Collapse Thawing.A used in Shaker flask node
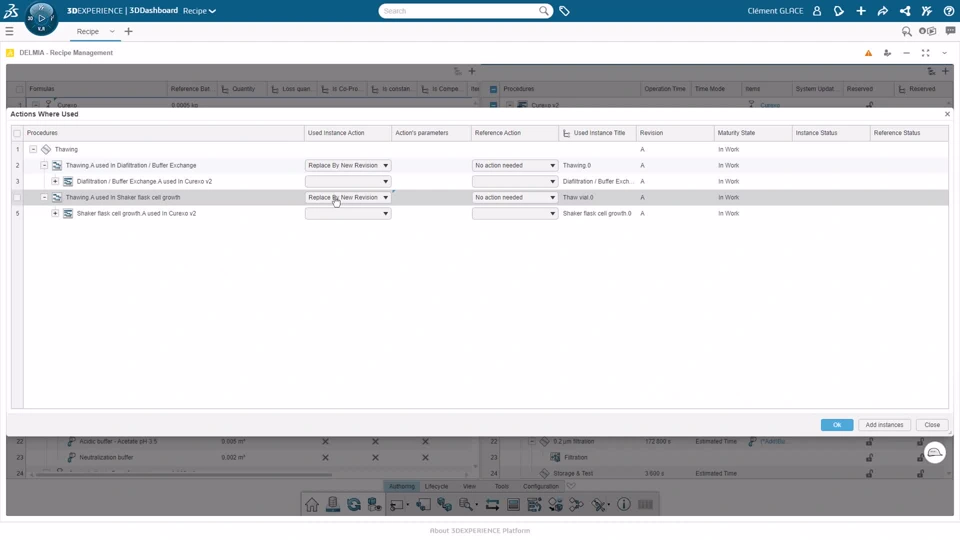960x540 pixels. point(44,197)
